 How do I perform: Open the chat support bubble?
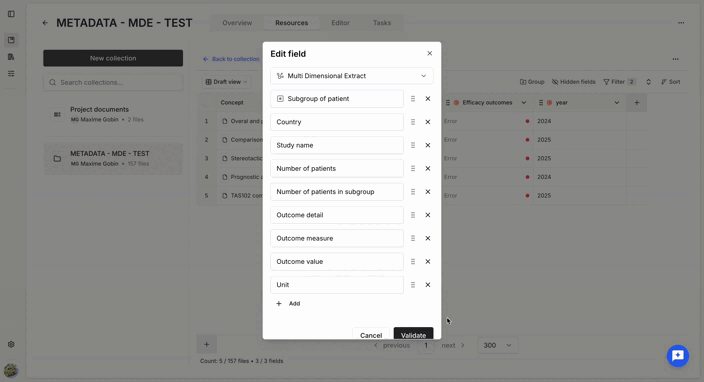[678, 356]
